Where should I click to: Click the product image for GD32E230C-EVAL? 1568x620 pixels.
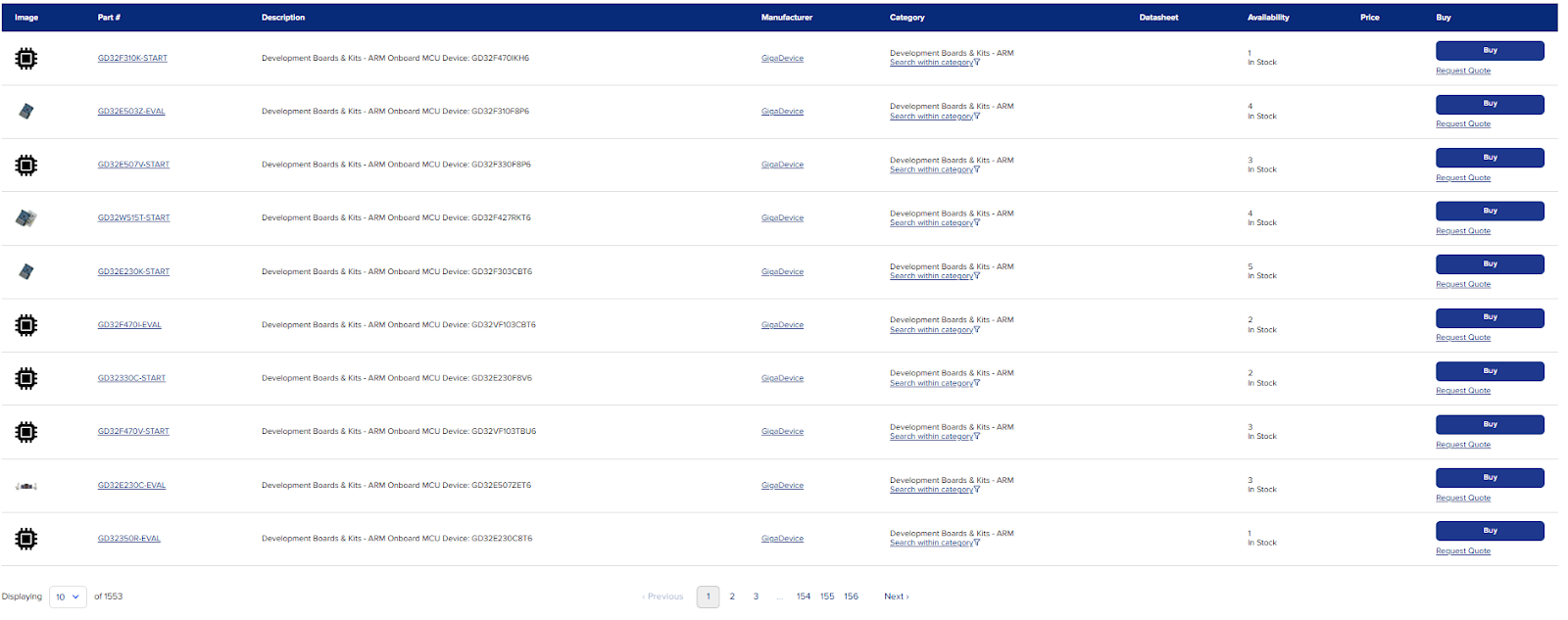point(26,486)
